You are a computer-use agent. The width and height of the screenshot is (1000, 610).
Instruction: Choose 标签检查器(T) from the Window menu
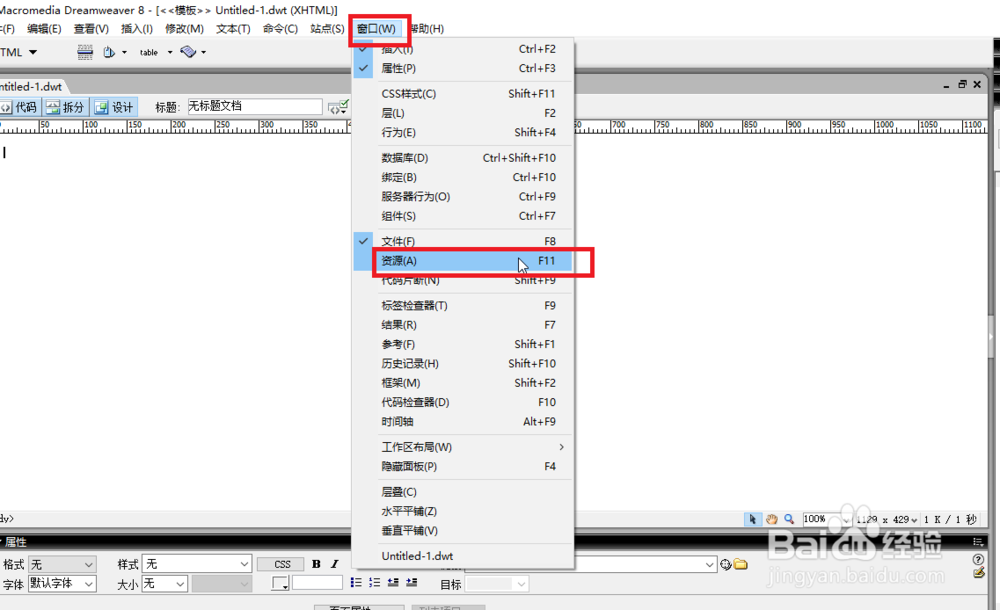(463, 306)
